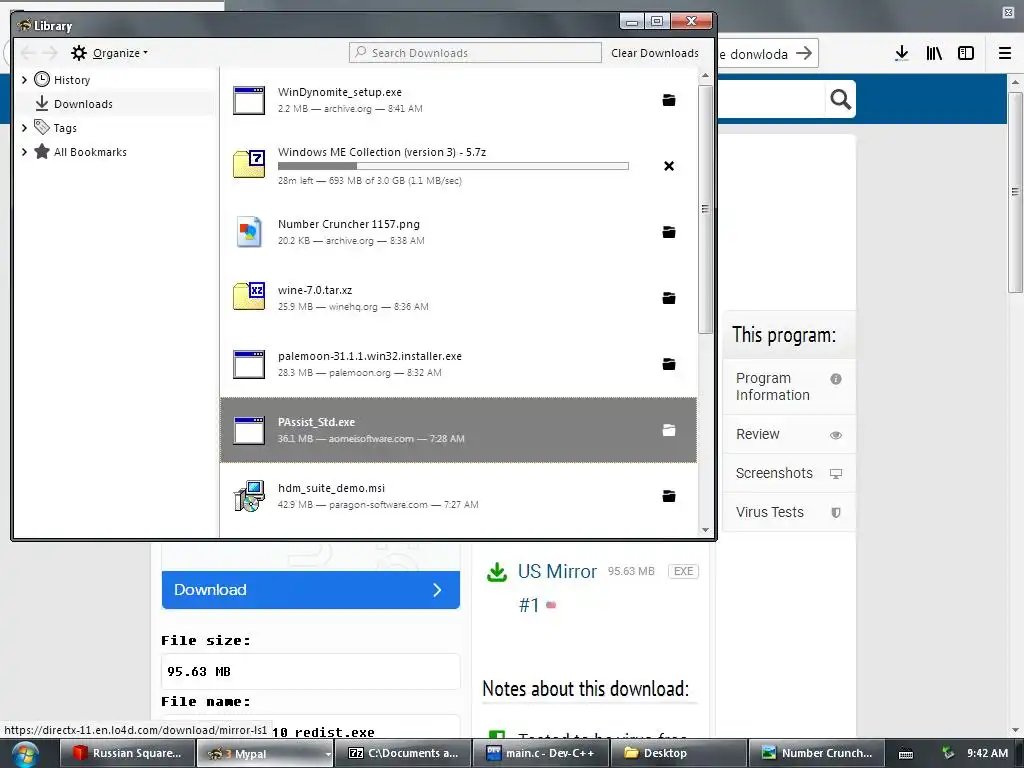Open the Virus Tests section link
1024x768 pixels.
[x=788, y=513]
